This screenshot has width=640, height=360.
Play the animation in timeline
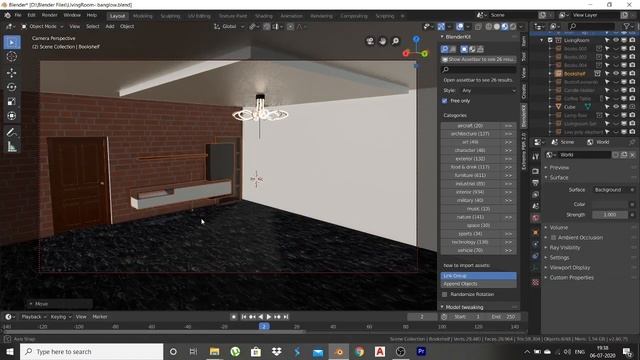pyautogui.click(x=269, y=317)
